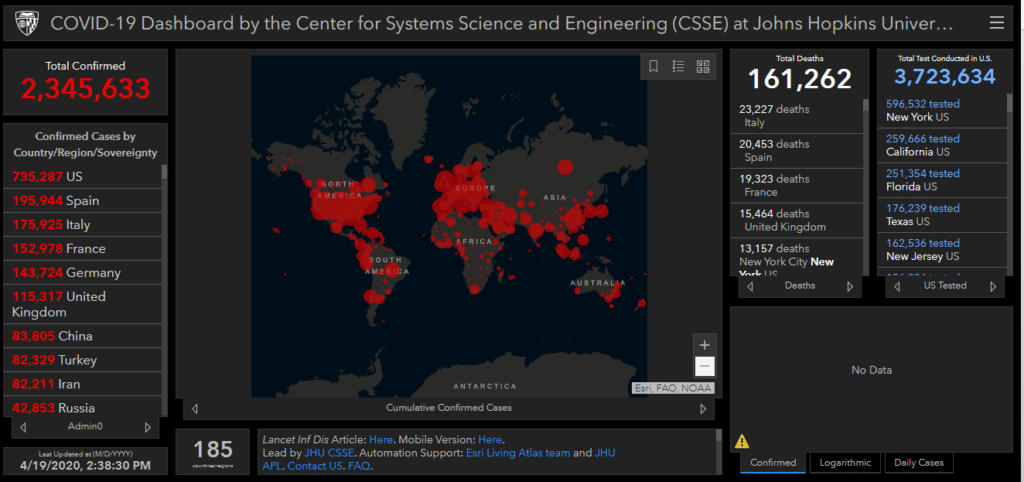Select the 596,532 tested New York entry
Viewport: 1024px width, 482px height.
[944, 110]
